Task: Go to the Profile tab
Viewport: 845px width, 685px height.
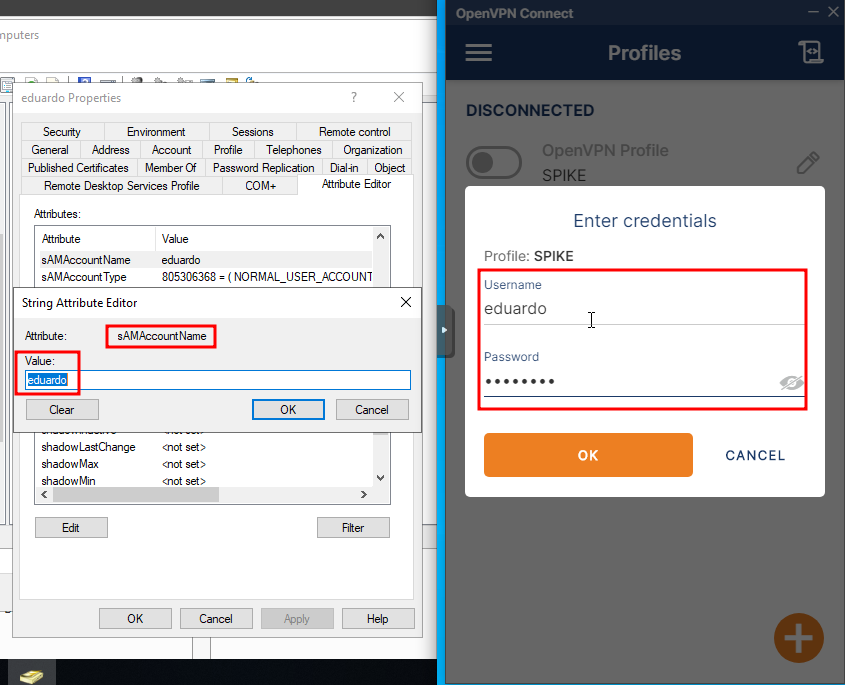Action: (228, 150)
